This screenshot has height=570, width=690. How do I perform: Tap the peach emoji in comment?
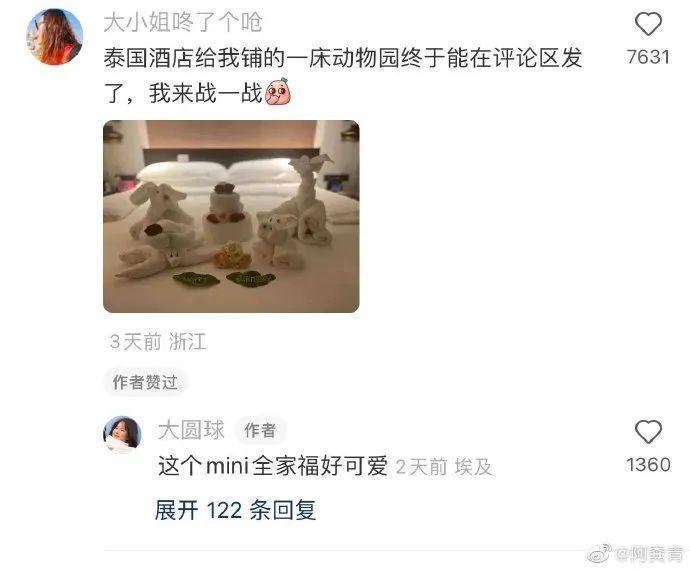pos(278,92)
